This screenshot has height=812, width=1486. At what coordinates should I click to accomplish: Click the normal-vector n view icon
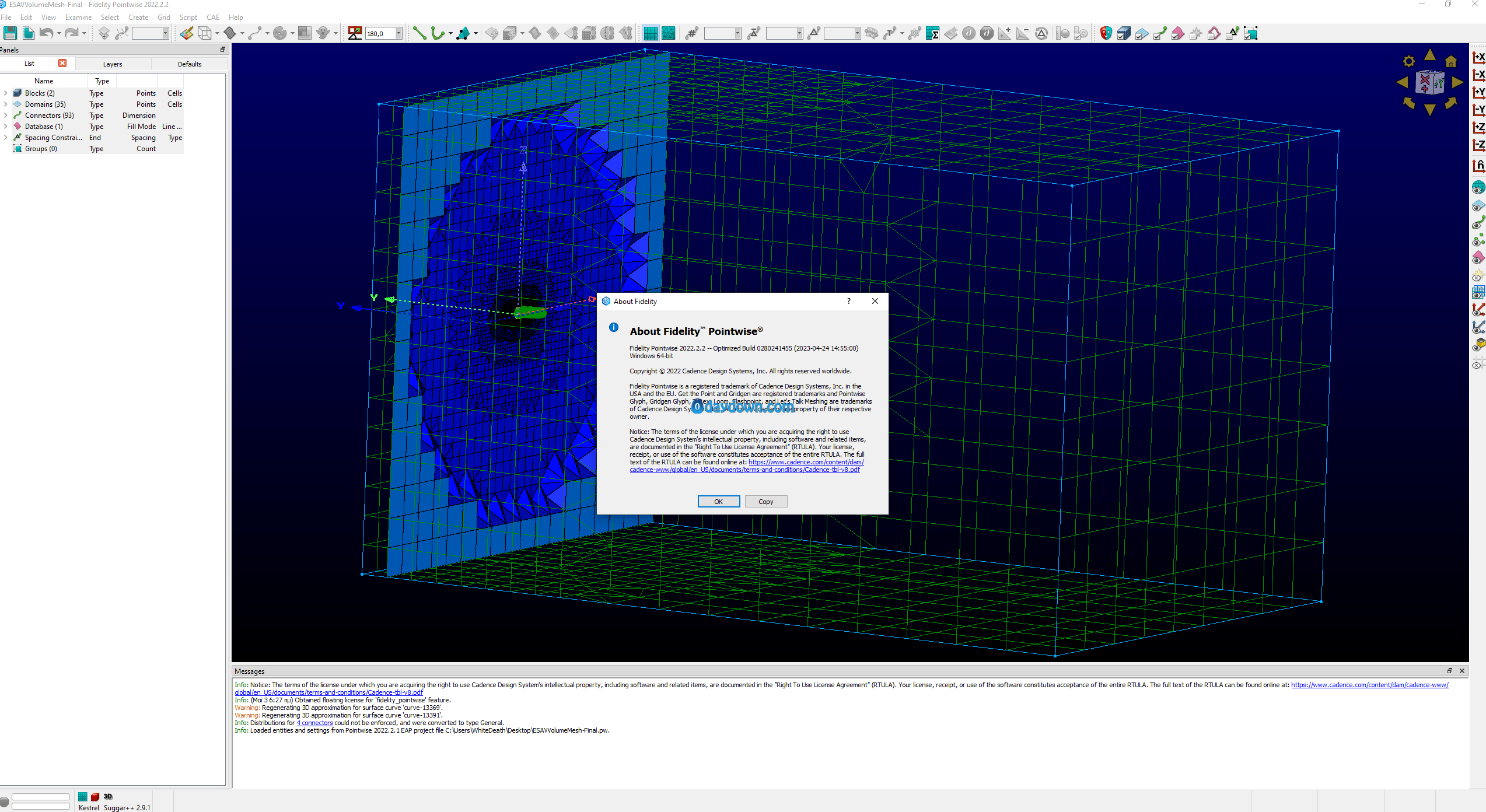pos(1478,166)
